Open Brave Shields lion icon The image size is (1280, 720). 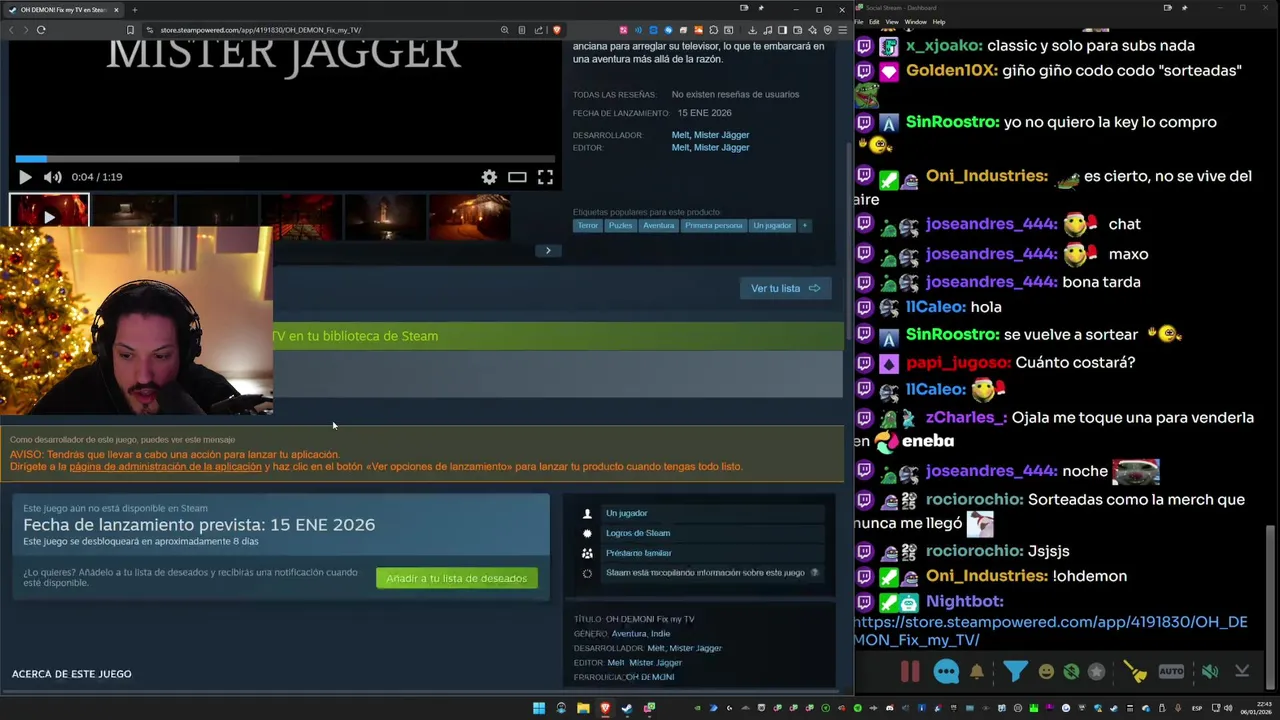pos(557,30)
